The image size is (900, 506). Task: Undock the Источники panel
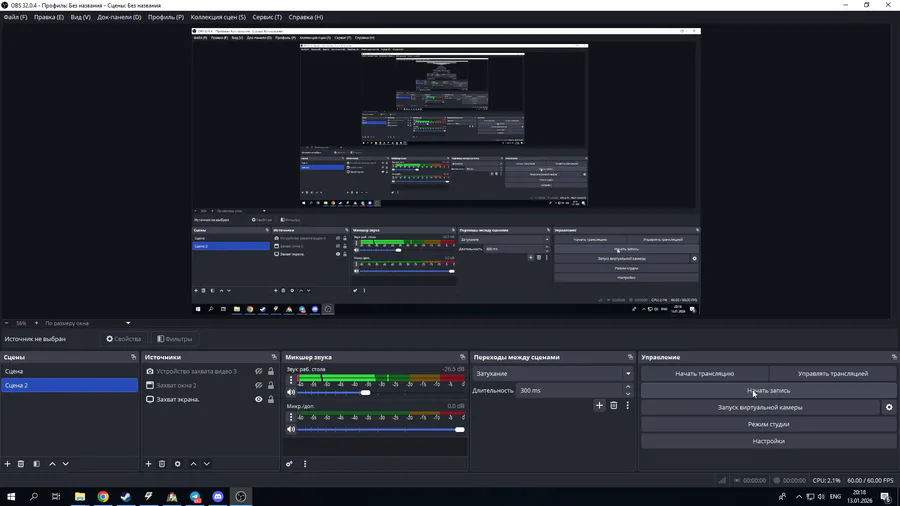coord(274,357)
